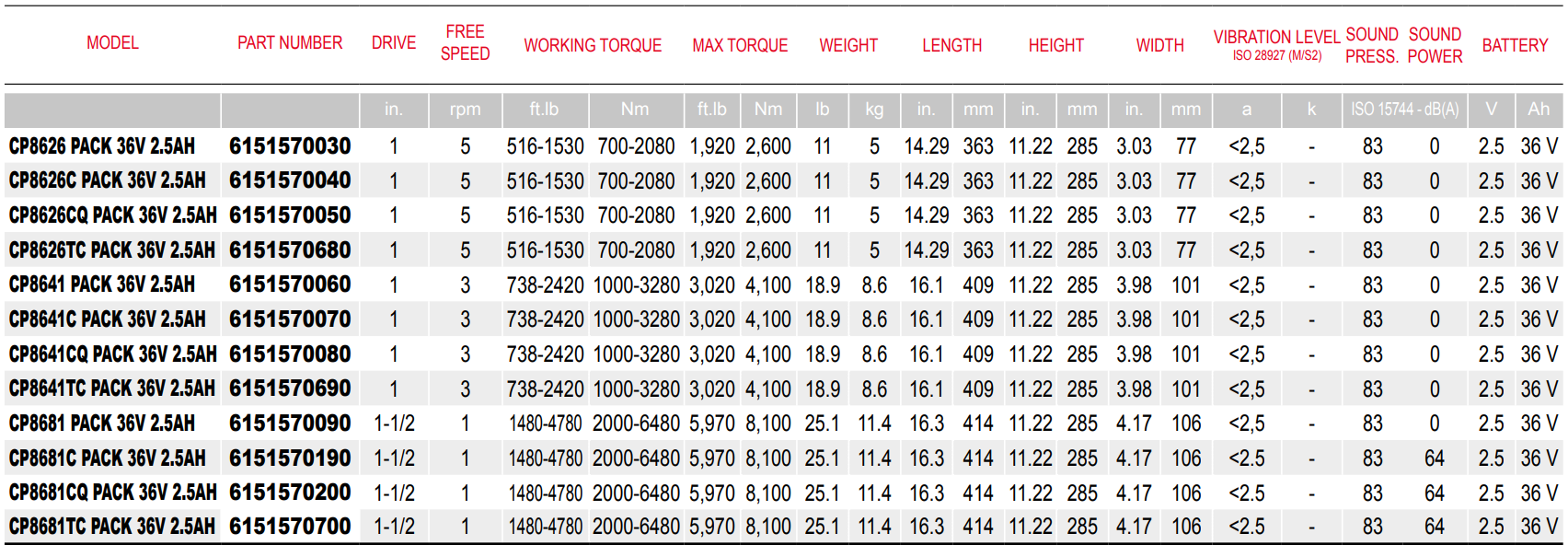Select model CP8626CQ PACK 36V 2.5AH

point(112,215)
